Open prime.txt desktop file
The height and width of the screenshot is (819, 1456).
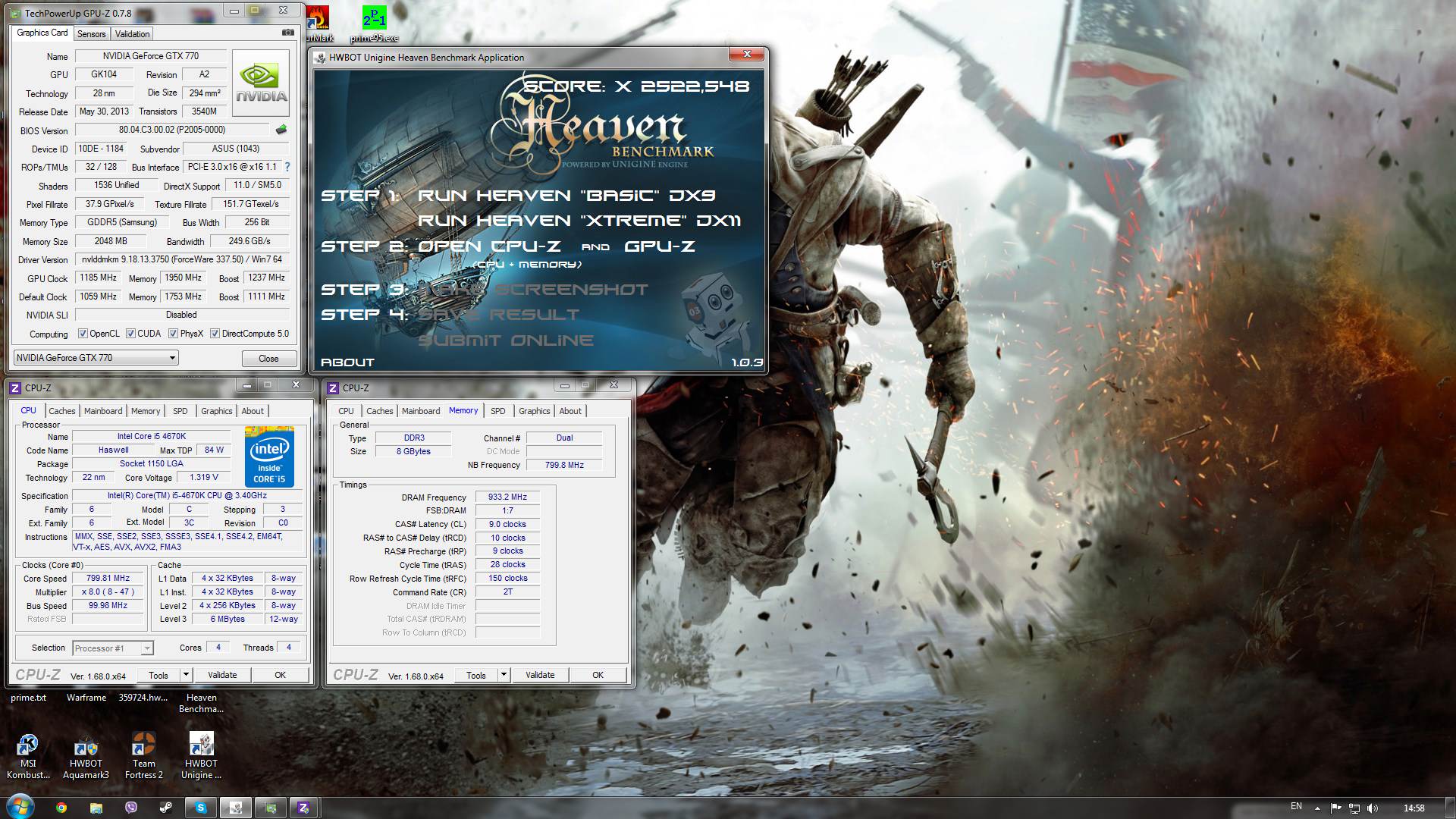coord(28,698)
